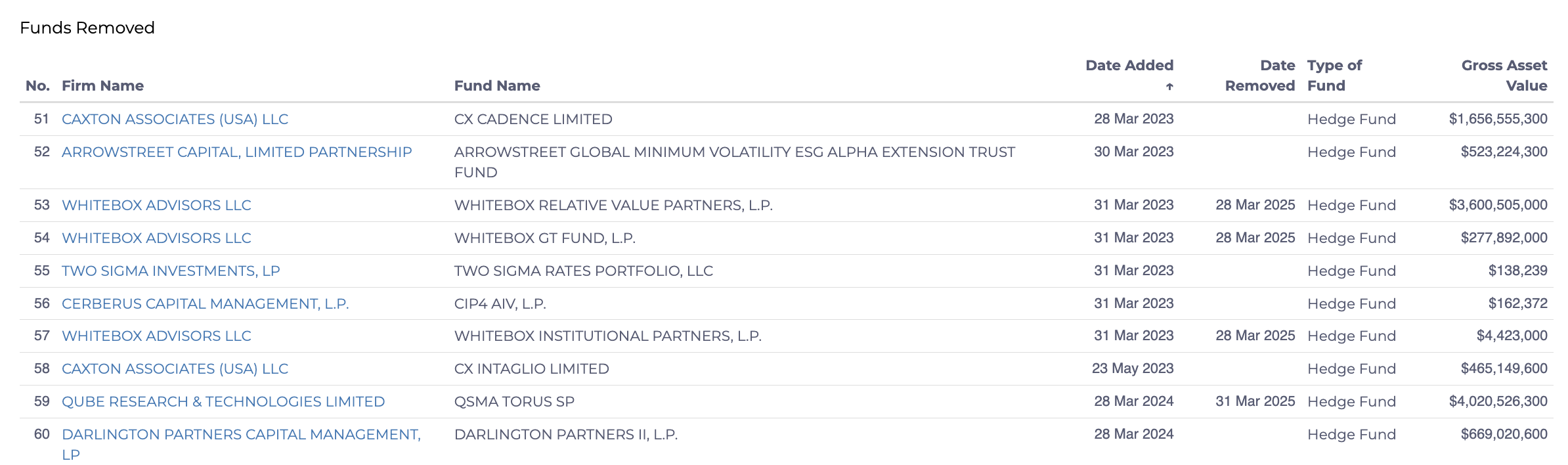Open Whitebox Advisors LLC link in row 57

pyautogui.click(x=156, y=336)
